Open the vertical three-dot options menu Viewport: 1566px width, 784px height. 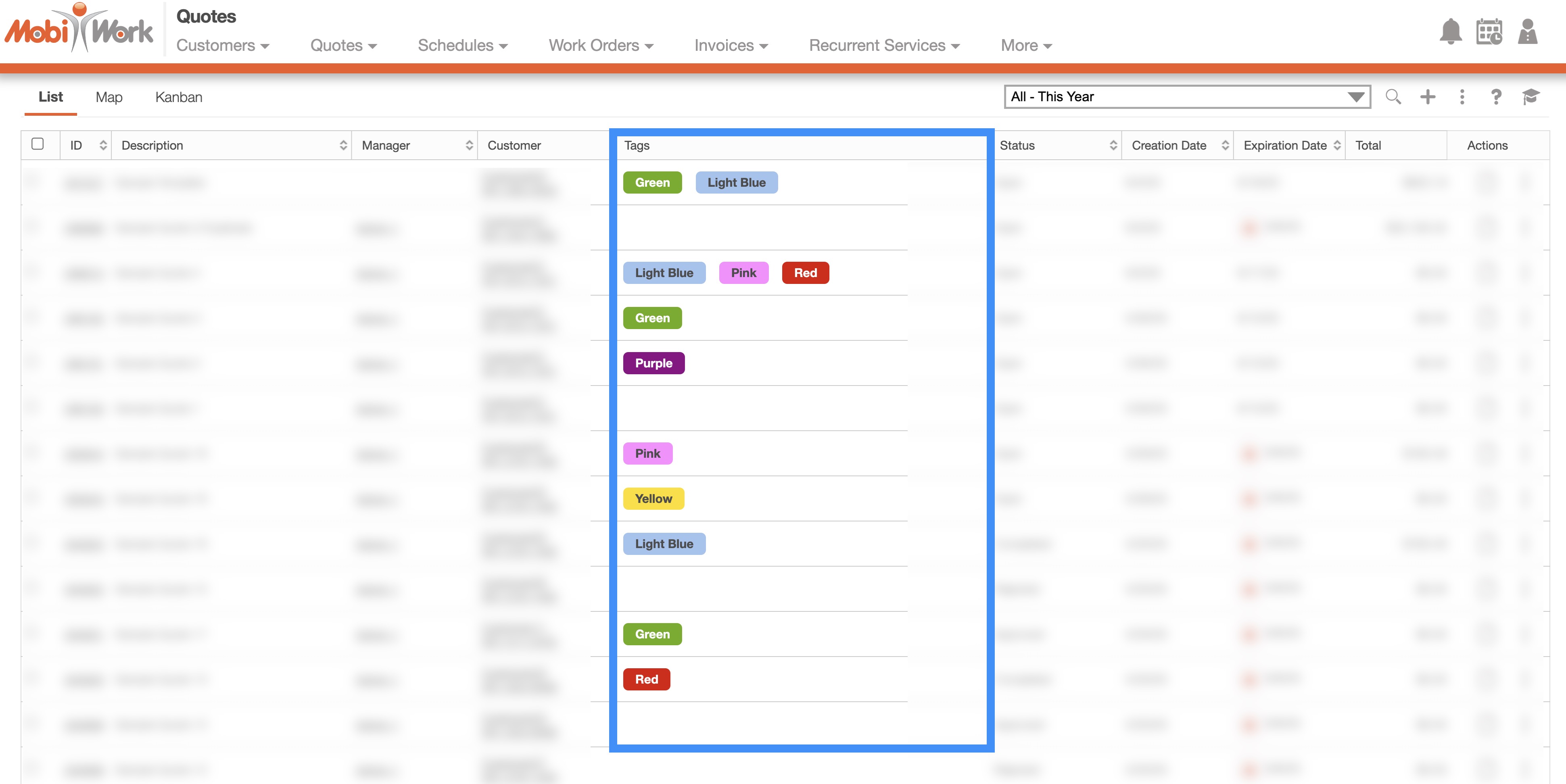(x=1462, y=97)
